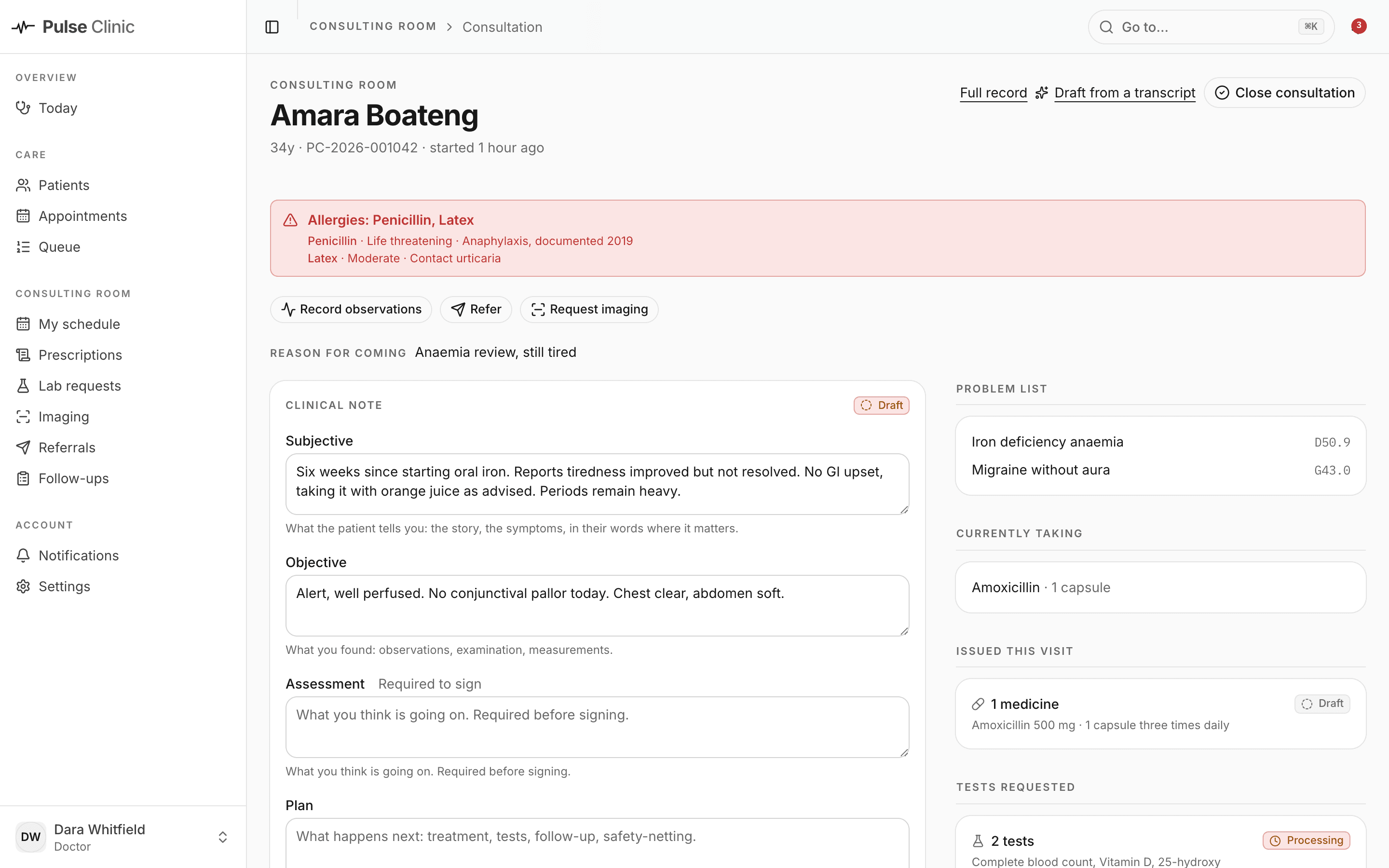Viewport: 1389px width, 868px height.
Task: Click into the Assessment textarea
Action: click(597, 727)
